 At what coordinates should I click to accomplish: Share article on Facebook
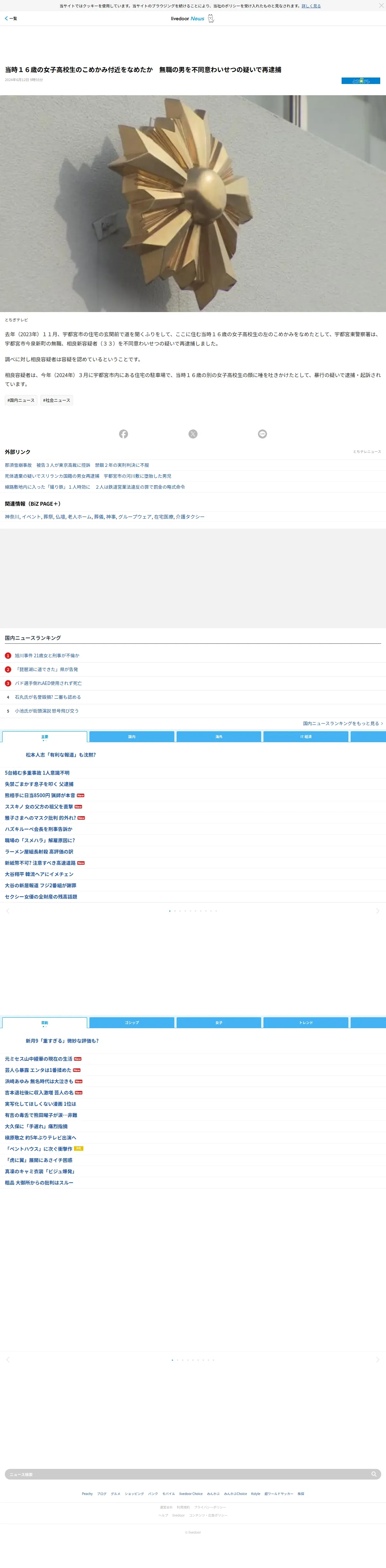click(124, 434)
